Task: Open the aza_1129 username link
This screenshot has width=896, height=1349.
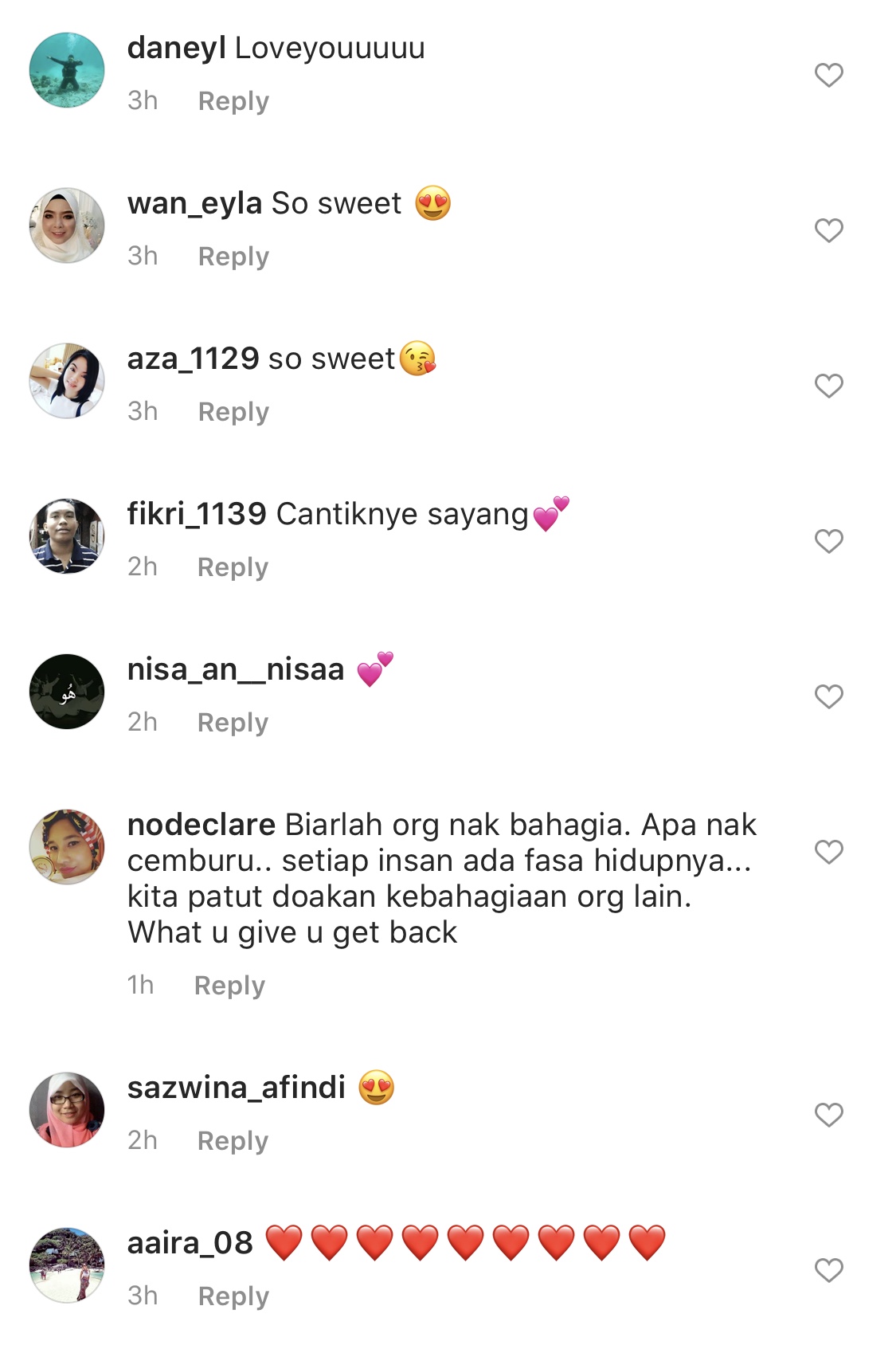Action: [x=194, y=359]
